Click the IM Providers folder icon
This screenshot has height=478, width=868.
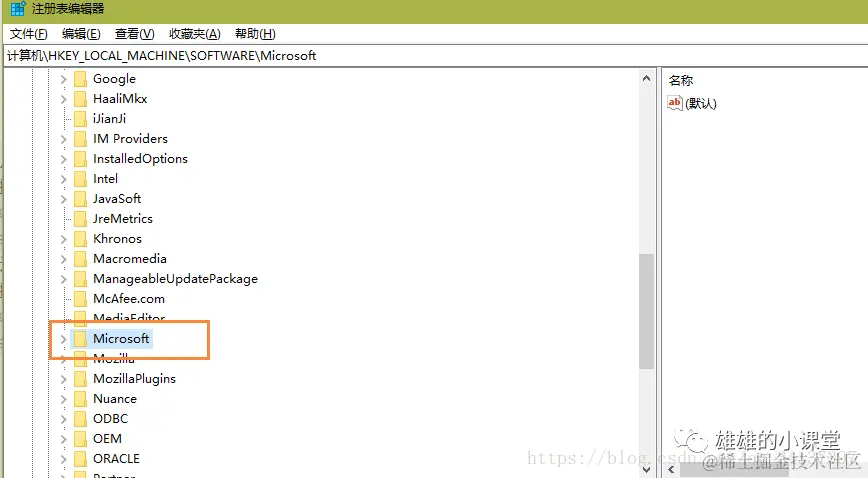80,139
